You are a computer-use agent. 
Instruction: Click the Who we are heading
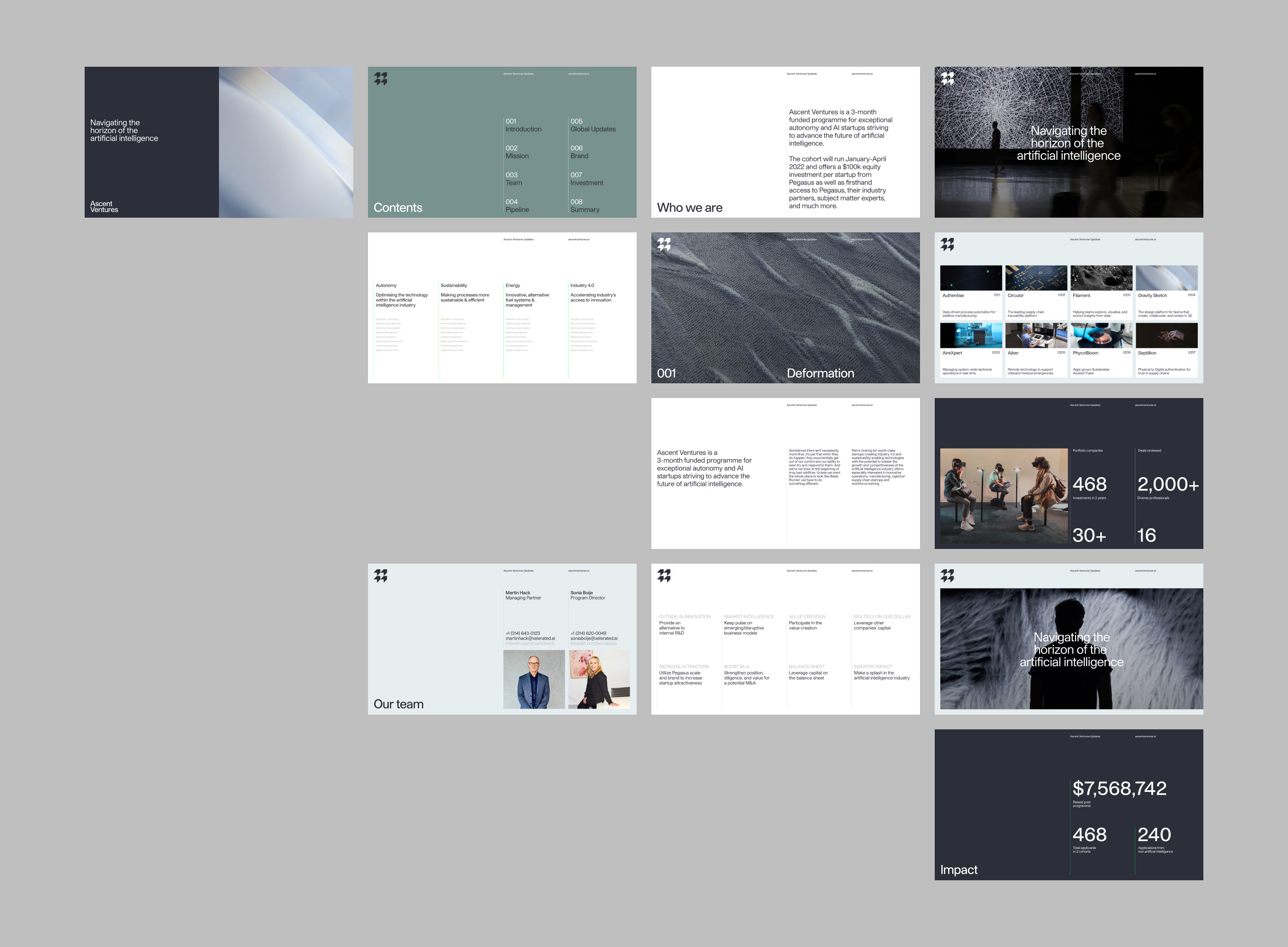[689, 208]
